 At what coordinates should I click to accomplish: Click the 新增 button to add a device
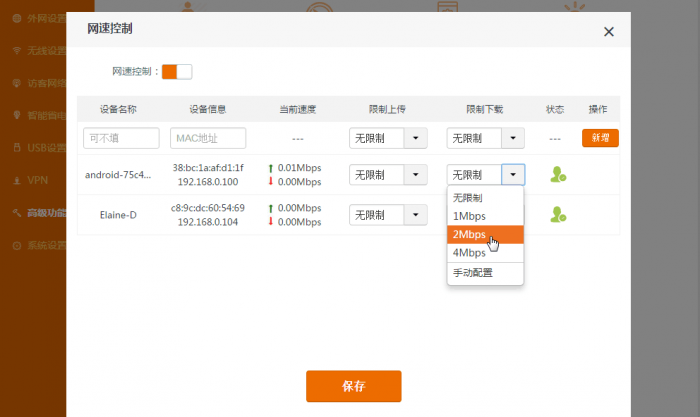pos(600,138)
